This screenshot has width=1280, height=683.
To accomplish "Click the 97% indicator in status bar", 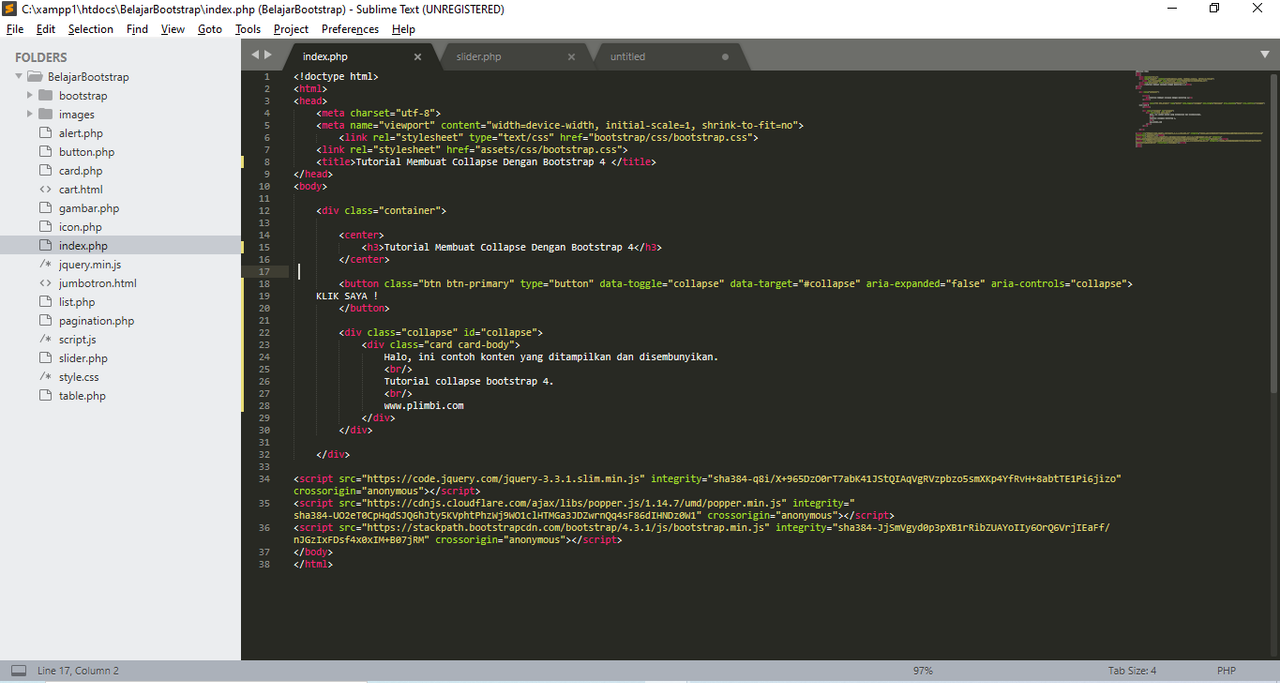I will [x=922, y=670].
